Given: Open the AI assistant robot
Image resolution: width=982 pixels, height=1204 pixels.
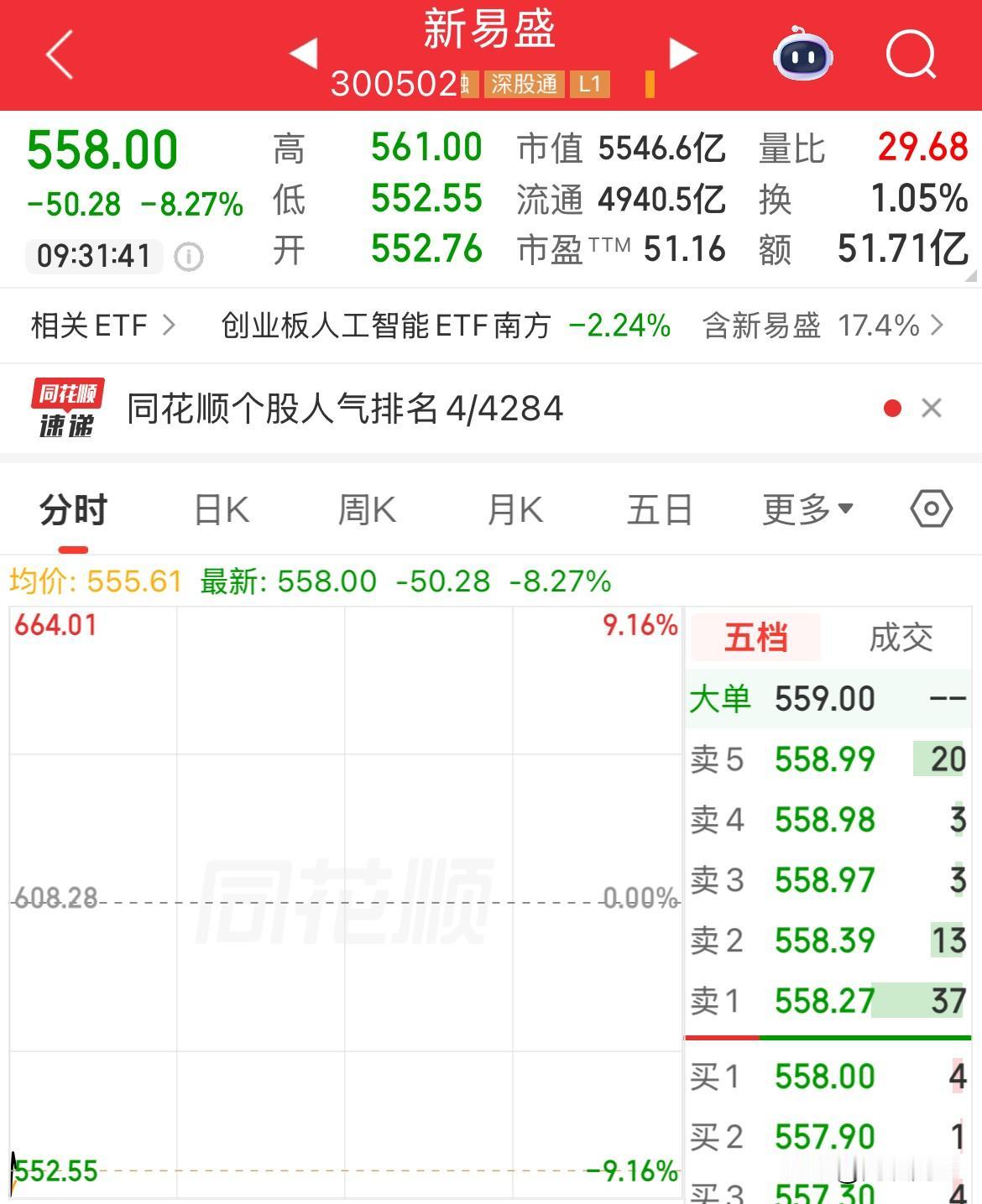Looking at the screenshot, I should coord(803,56).
